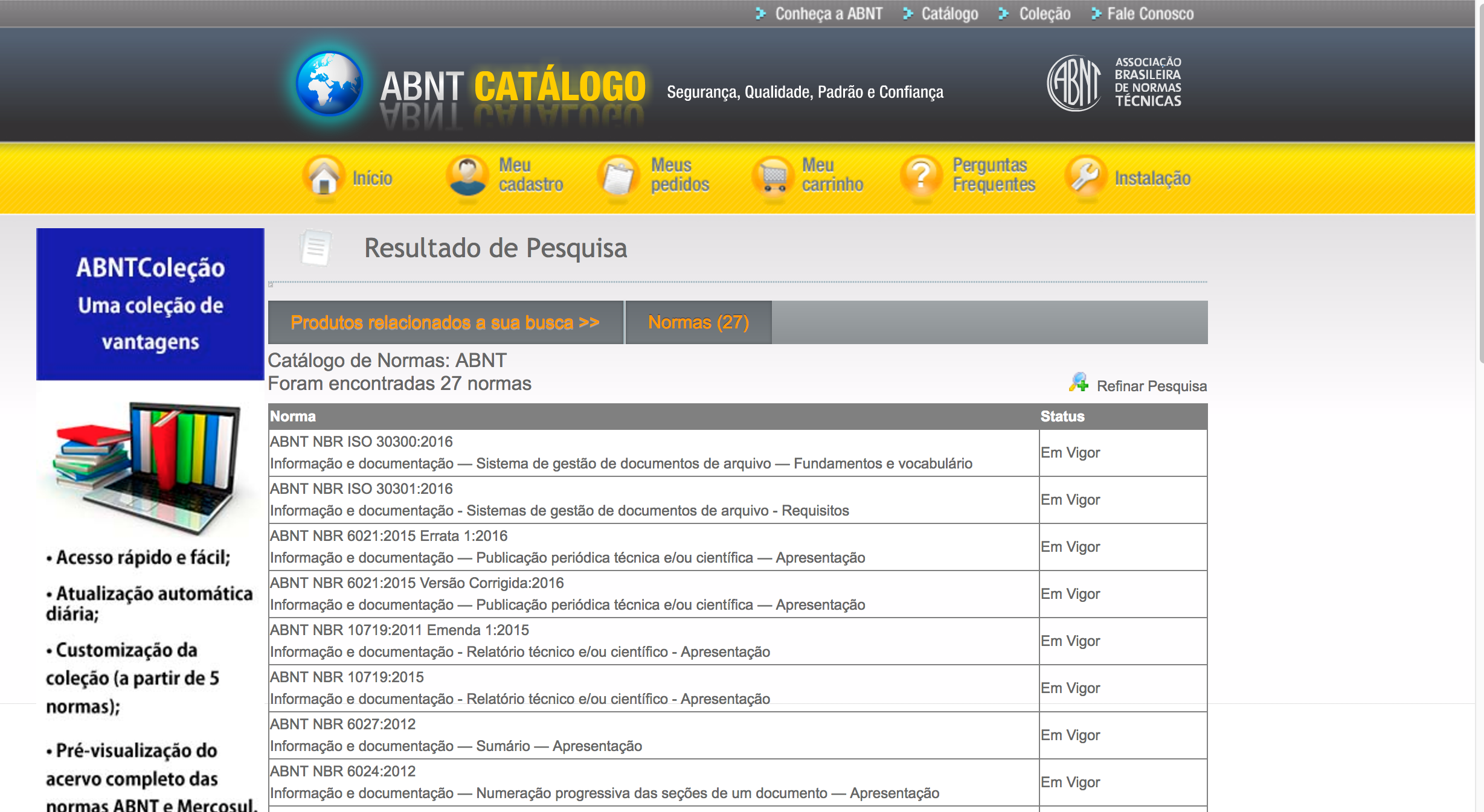Click Em Vigor status of NBR ISO 30300:2016

click(x=1070, y=452)
